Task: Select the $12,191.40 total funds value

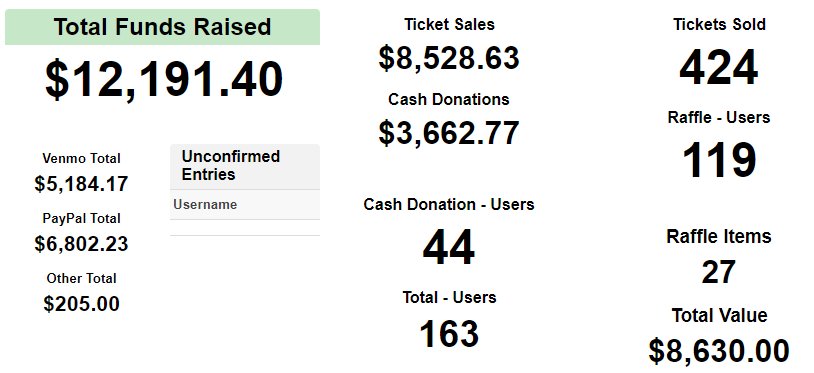Action: (164, 80)
